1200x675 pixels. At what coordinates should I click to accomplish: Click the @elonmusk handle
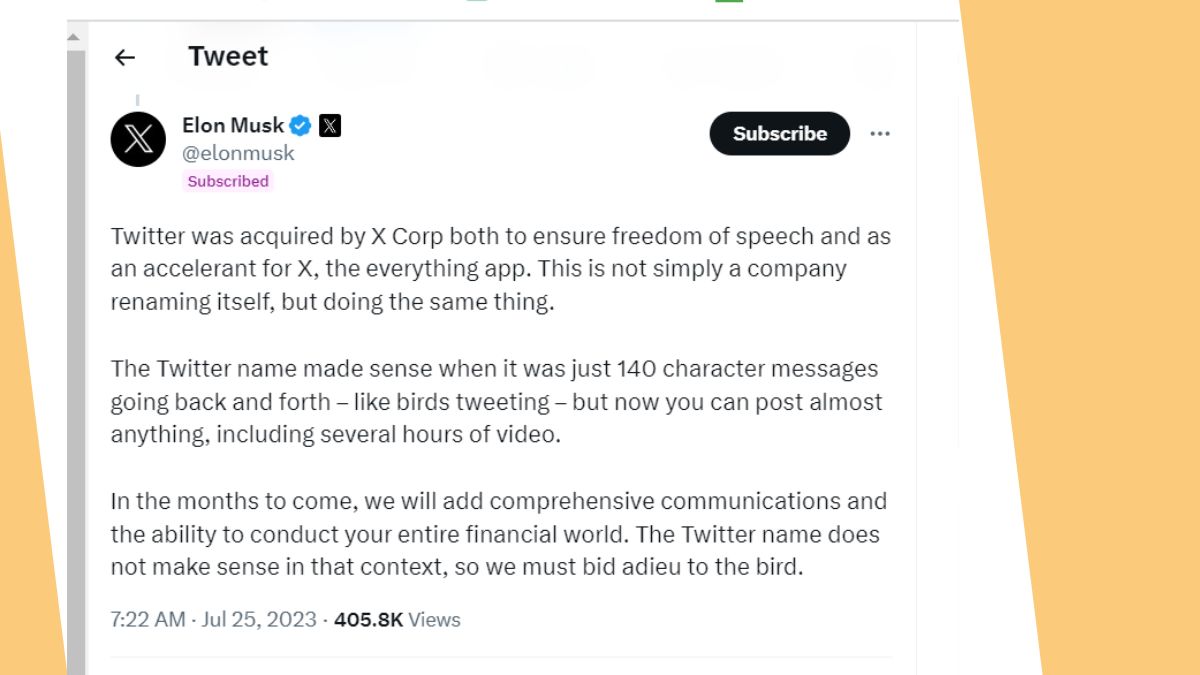(238, 153)
